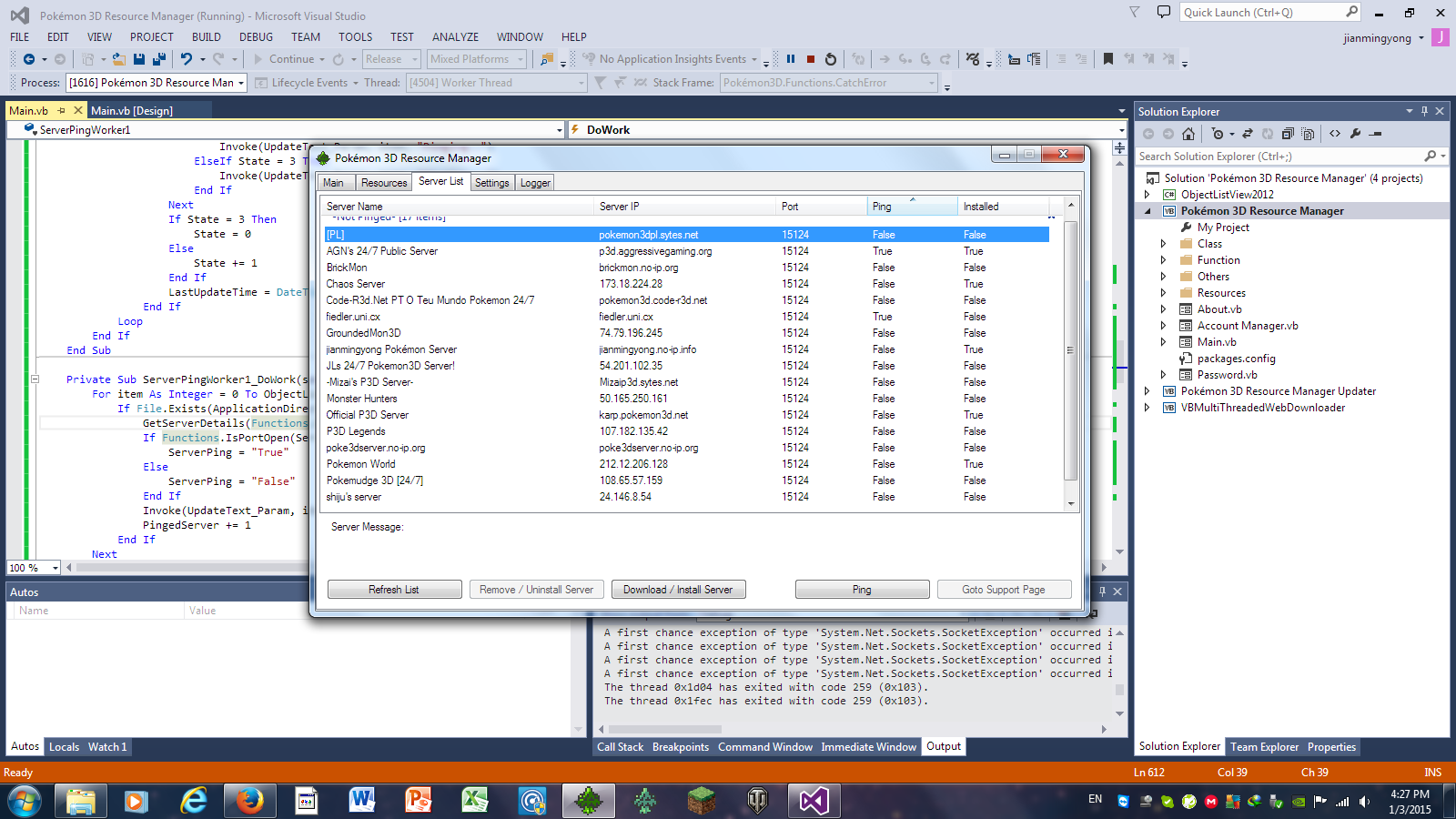Viewport: 1456px width, 819px height.
Task: Open Properties wrench in Solution Explorer
Action: [x=1355, y=134]
